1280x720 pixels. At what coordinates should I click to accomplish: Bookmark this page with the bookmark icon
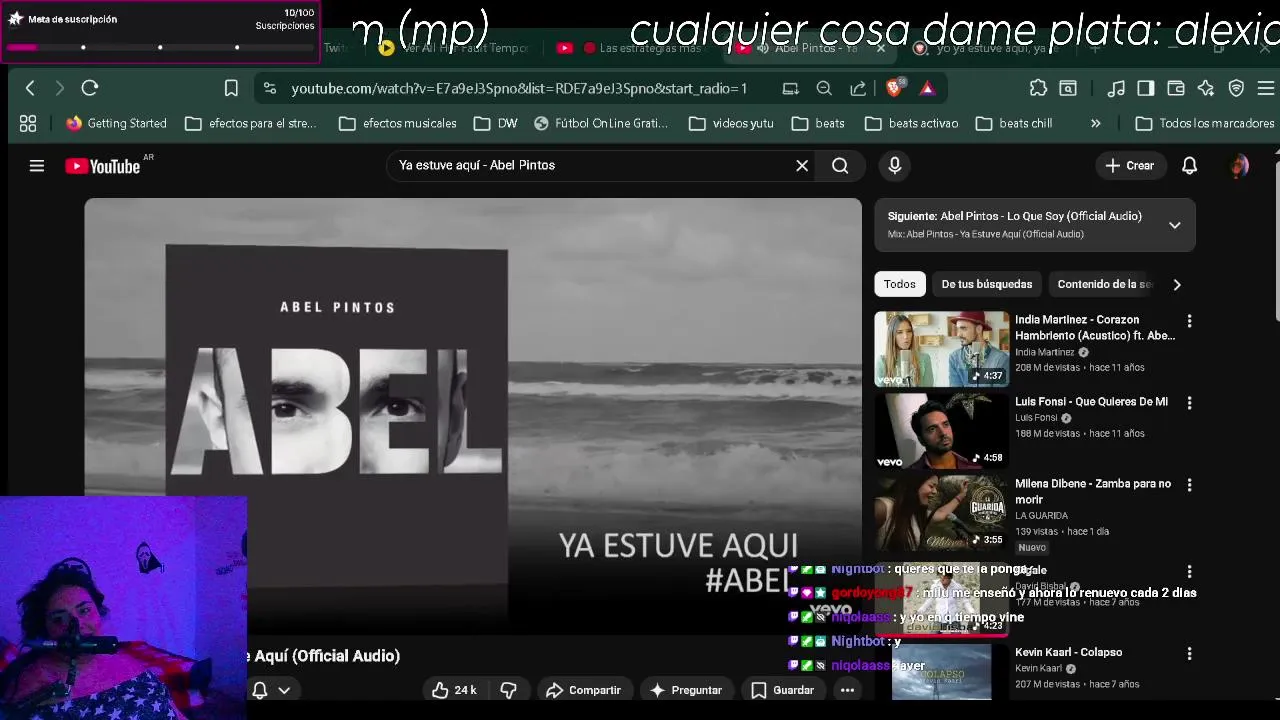[x=231, y=88]
